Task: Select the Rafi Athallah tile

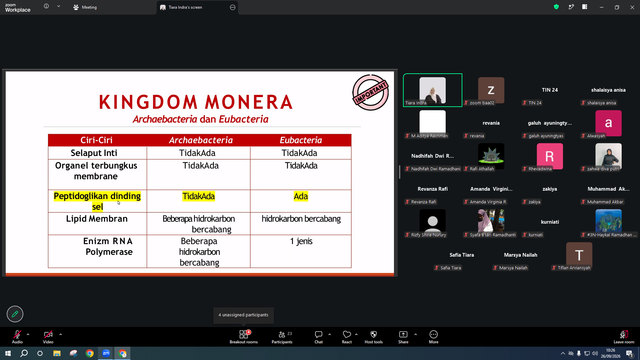Action: pyautogui.click(x=491, y=156)
